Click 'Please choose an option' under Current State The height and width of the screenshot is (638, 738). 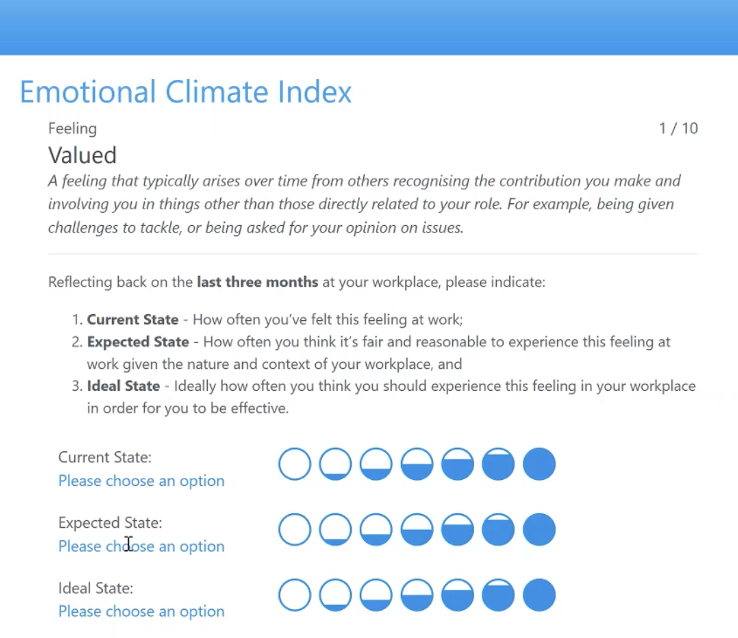(141, 481)
